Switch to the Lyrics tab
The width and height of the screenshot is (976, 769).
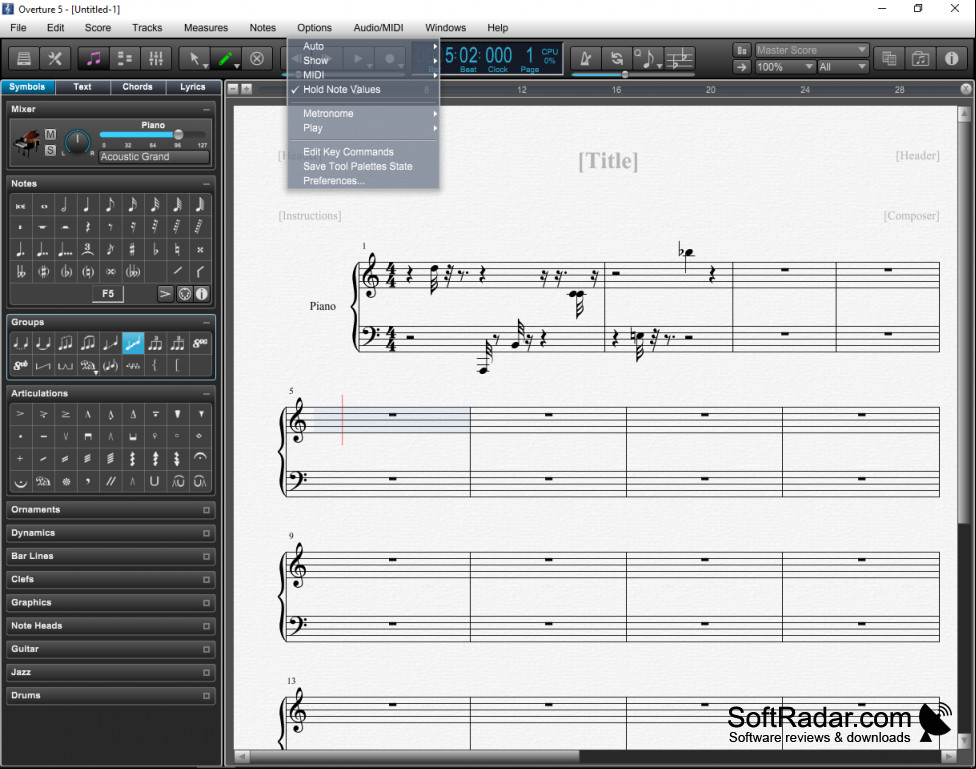coord(193,87)
